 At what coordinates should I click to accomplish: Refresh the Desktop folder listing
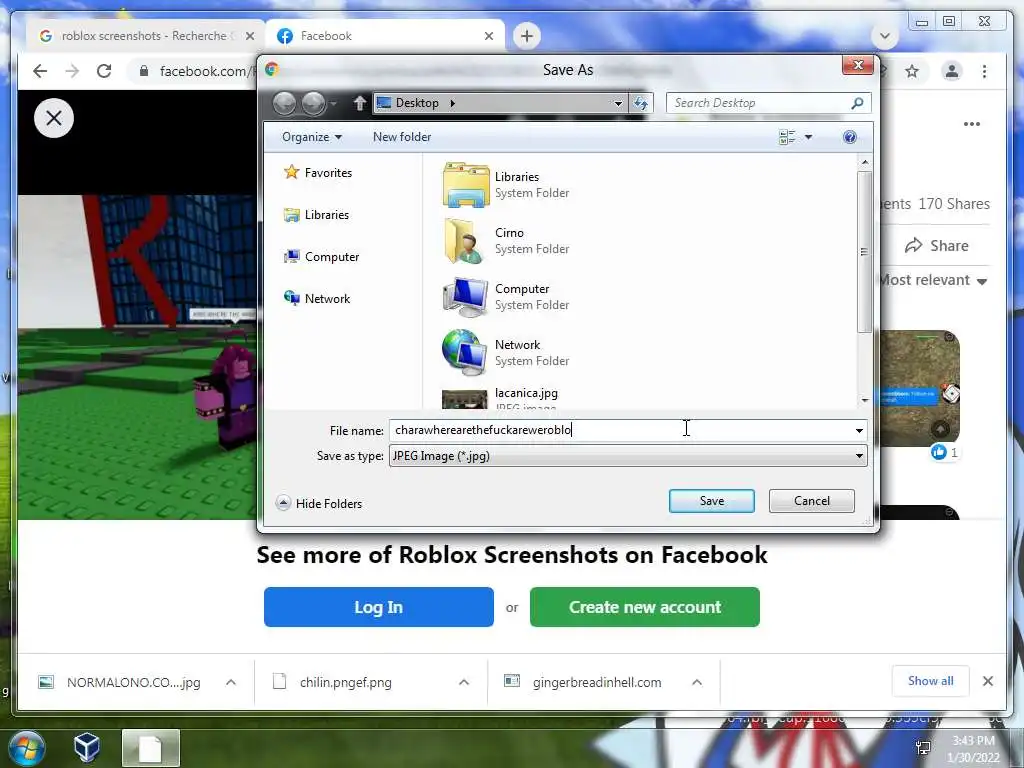click(x=641, y=103)
